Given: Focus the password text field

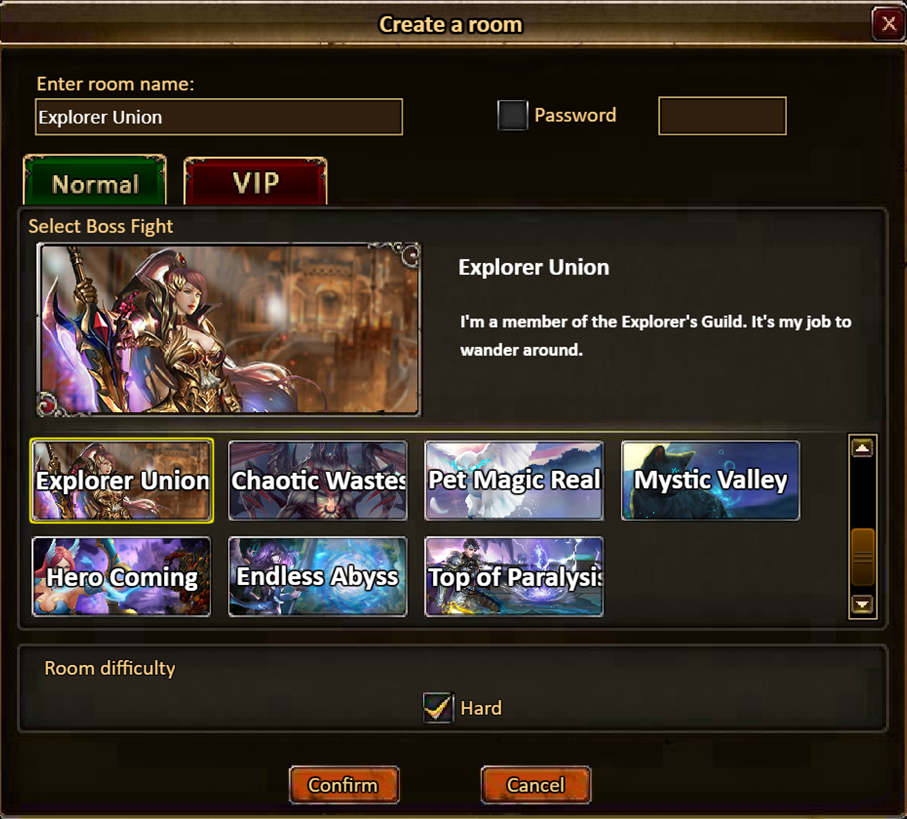Looking at the screenshot, I should tap(722, 116).
